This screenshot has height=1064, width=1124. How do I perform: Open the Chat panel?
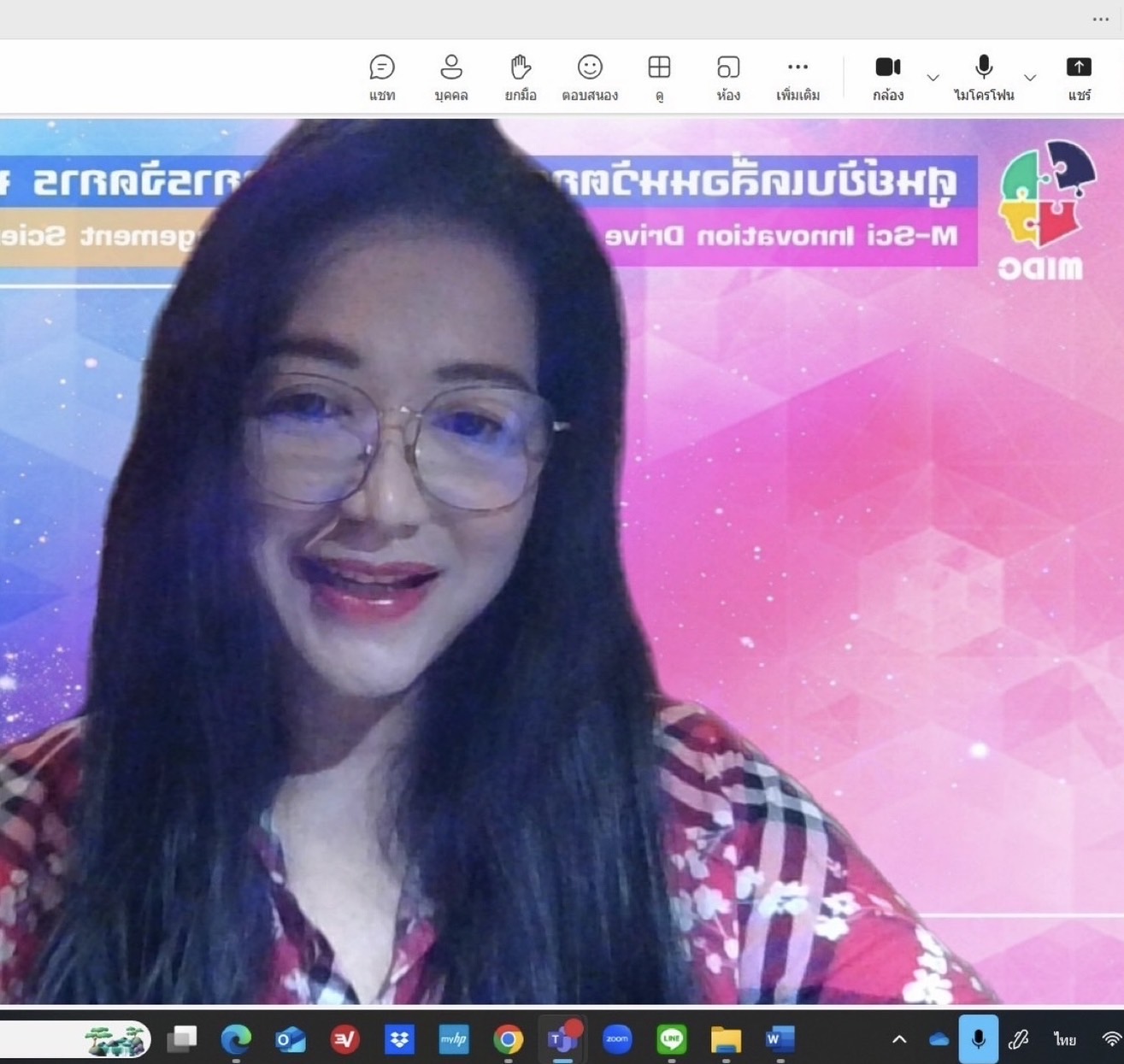coord(382,77)
